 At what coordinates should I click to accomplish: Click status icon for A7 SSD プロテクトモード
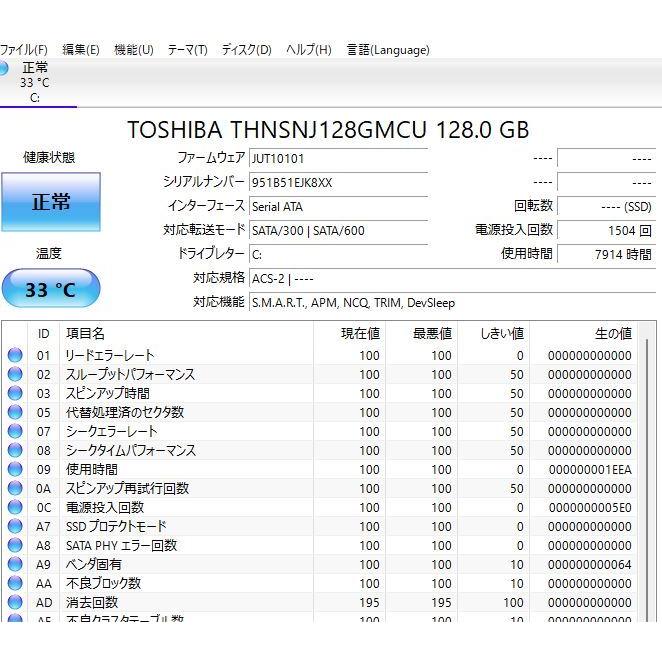tap(15, 526)
